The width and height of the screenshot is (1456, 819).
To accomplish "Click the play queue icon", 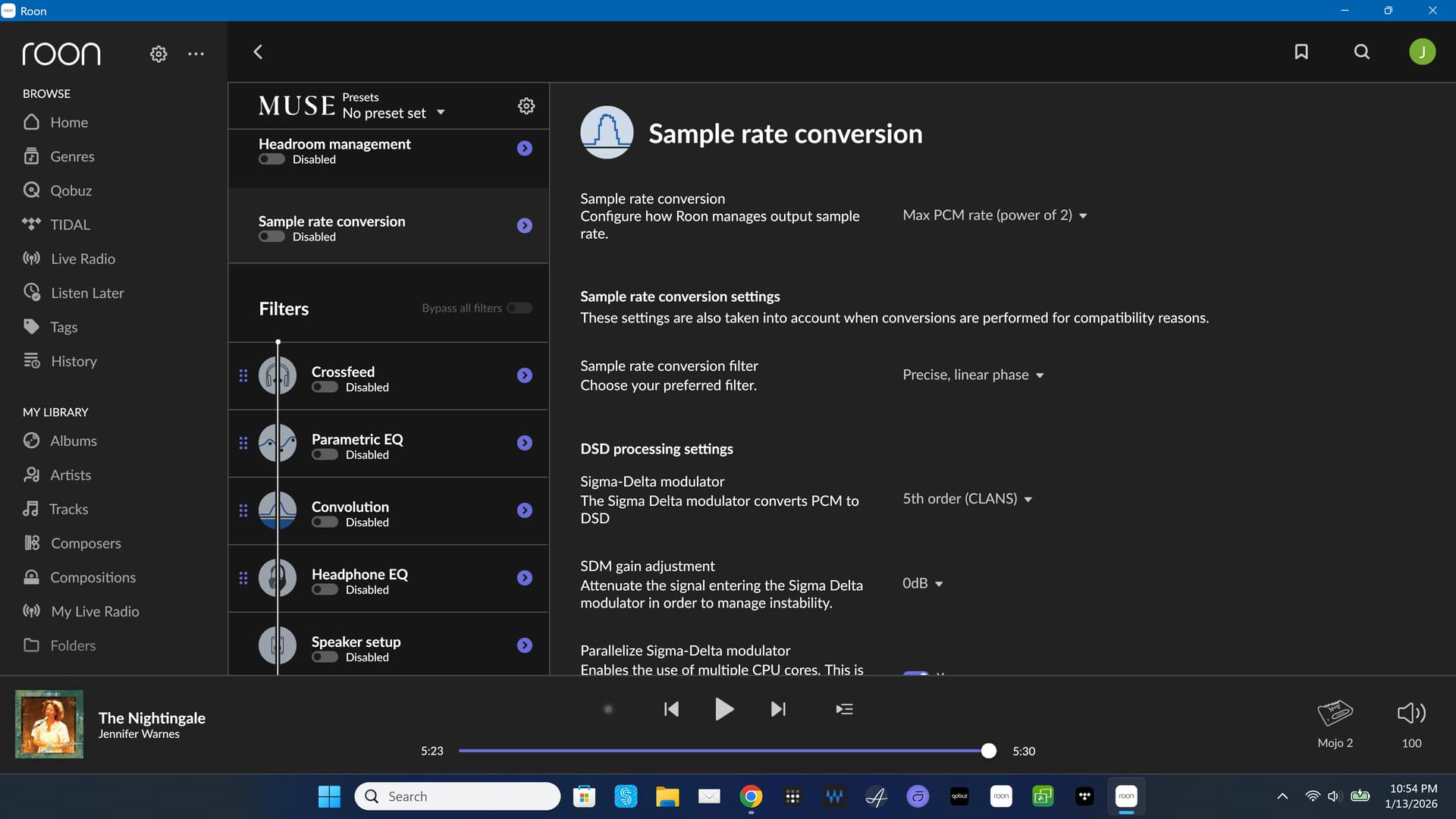I will pos(844,709).
